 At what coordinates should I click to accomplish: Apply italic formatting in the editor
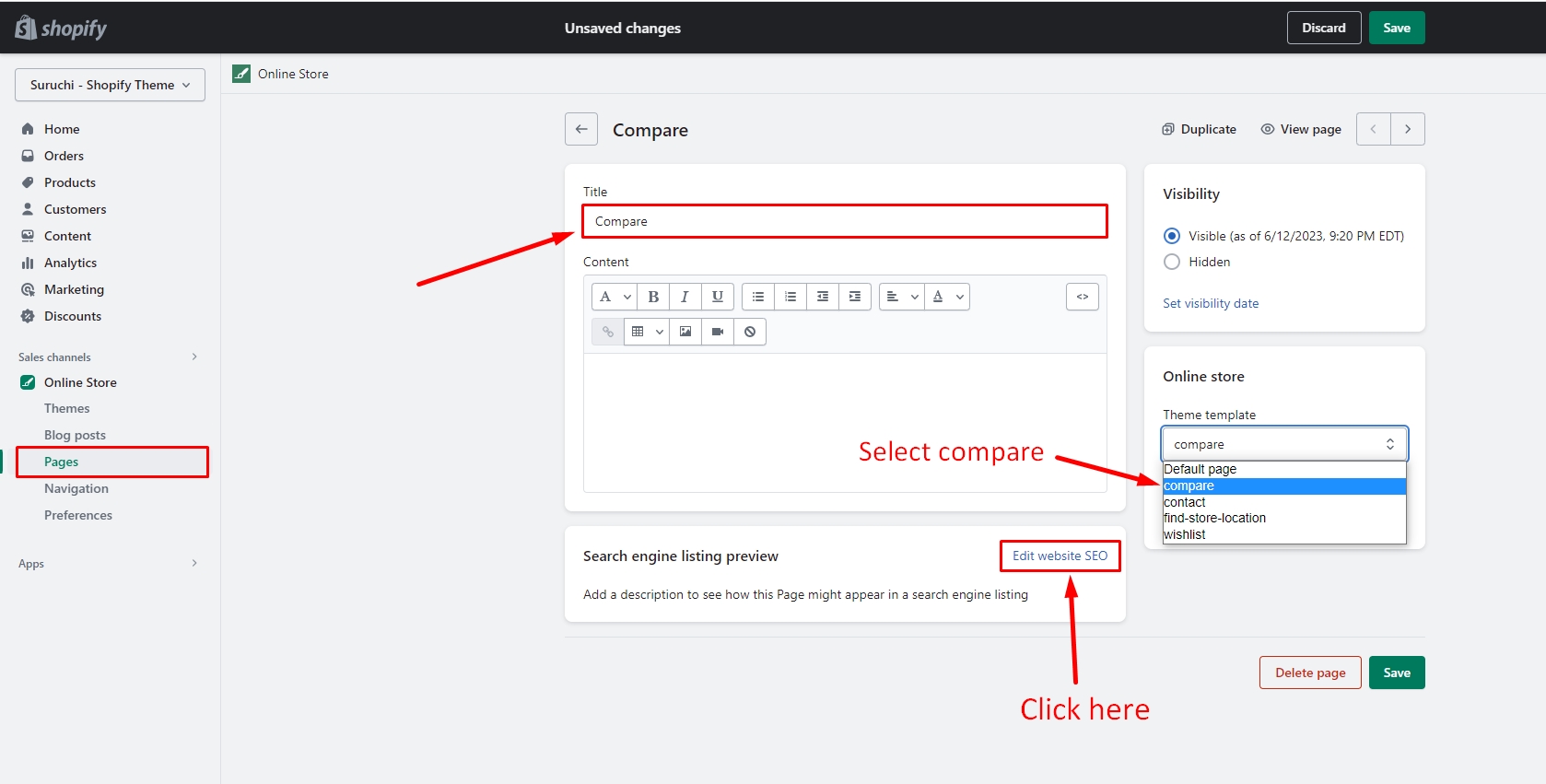685,297
